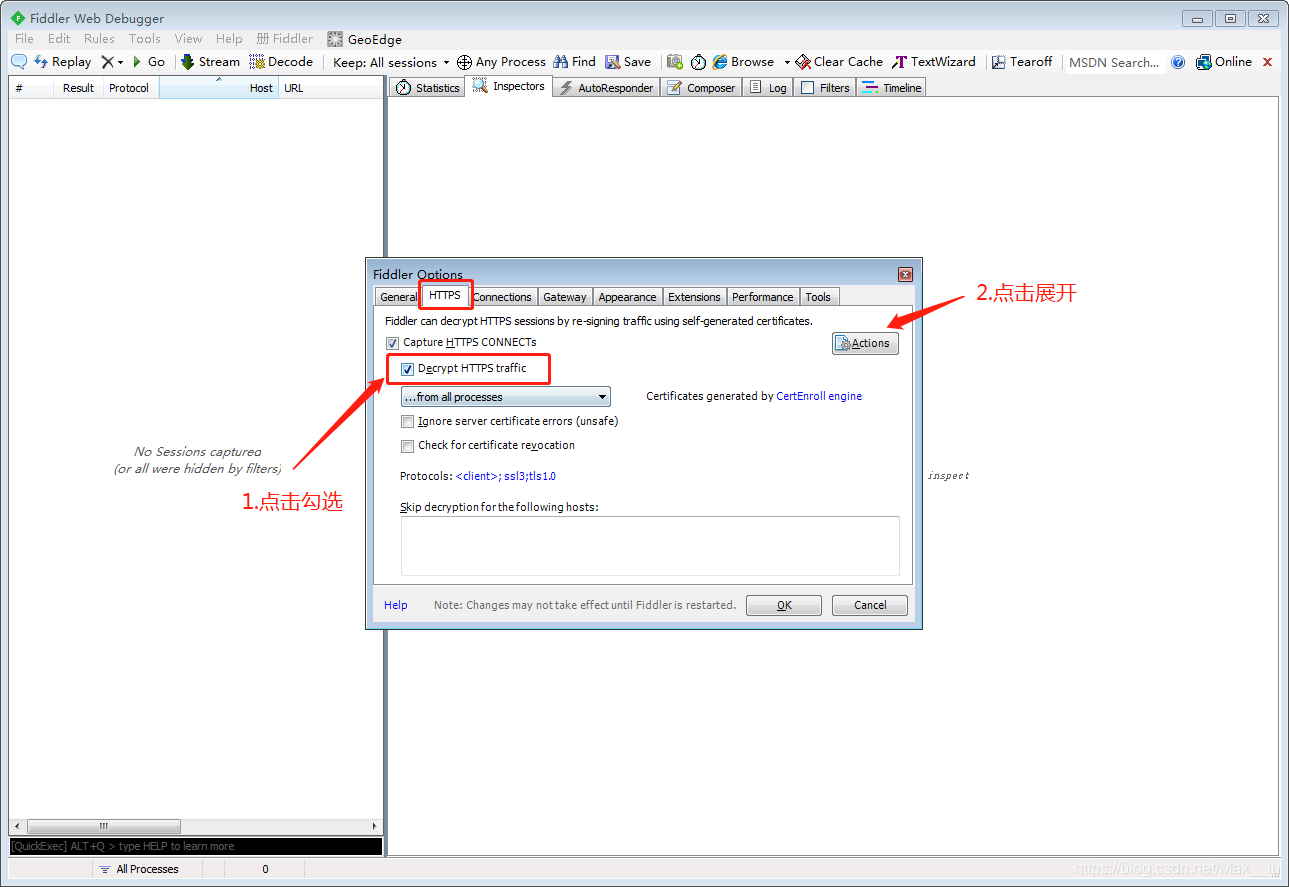Open the Rules menu
Screen dimensions: 1289x887
(99, 39)
